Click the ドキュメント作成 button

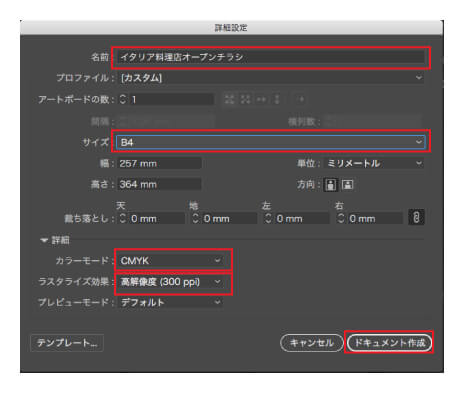point(389,343)
